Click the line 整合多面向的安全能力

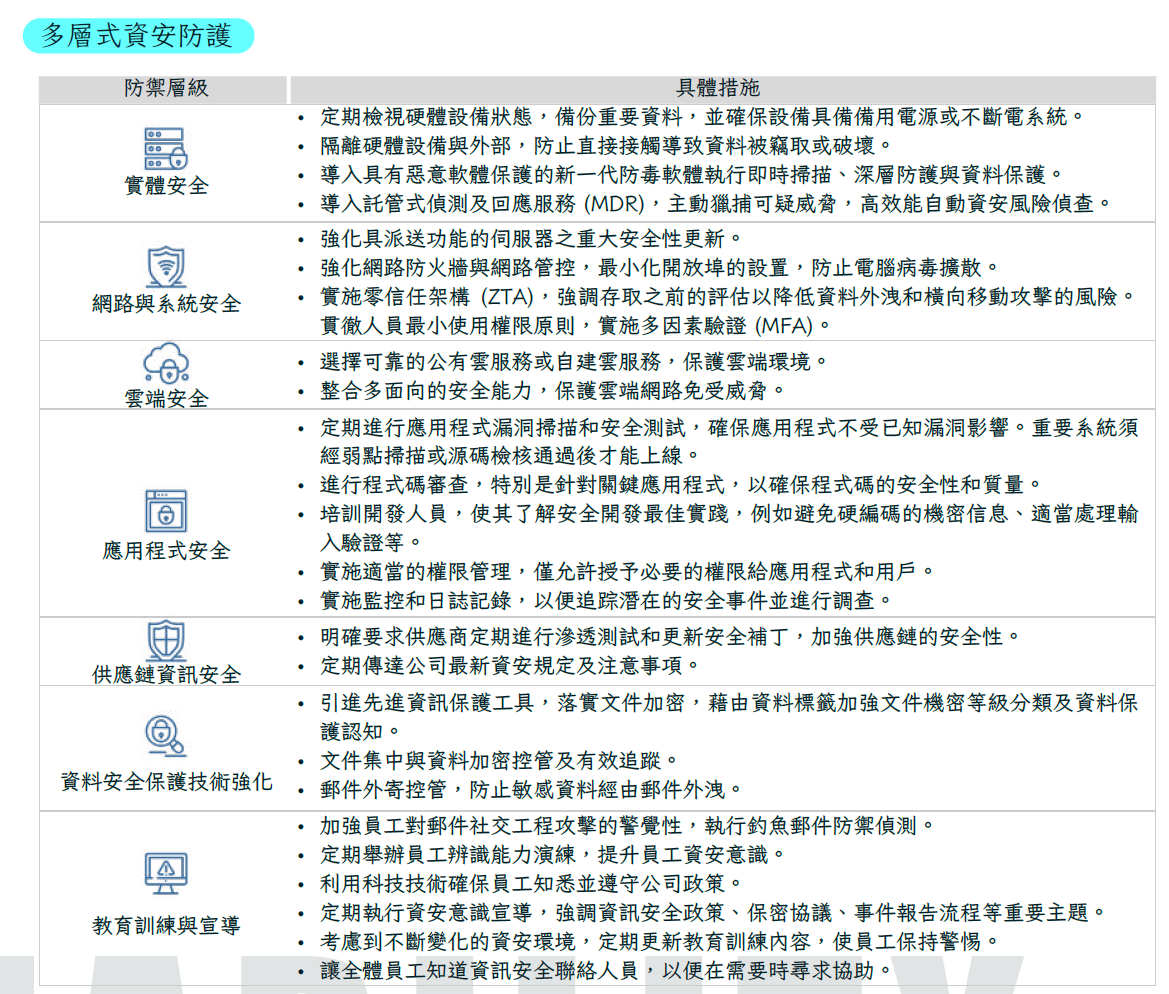(x=553, y=391)
